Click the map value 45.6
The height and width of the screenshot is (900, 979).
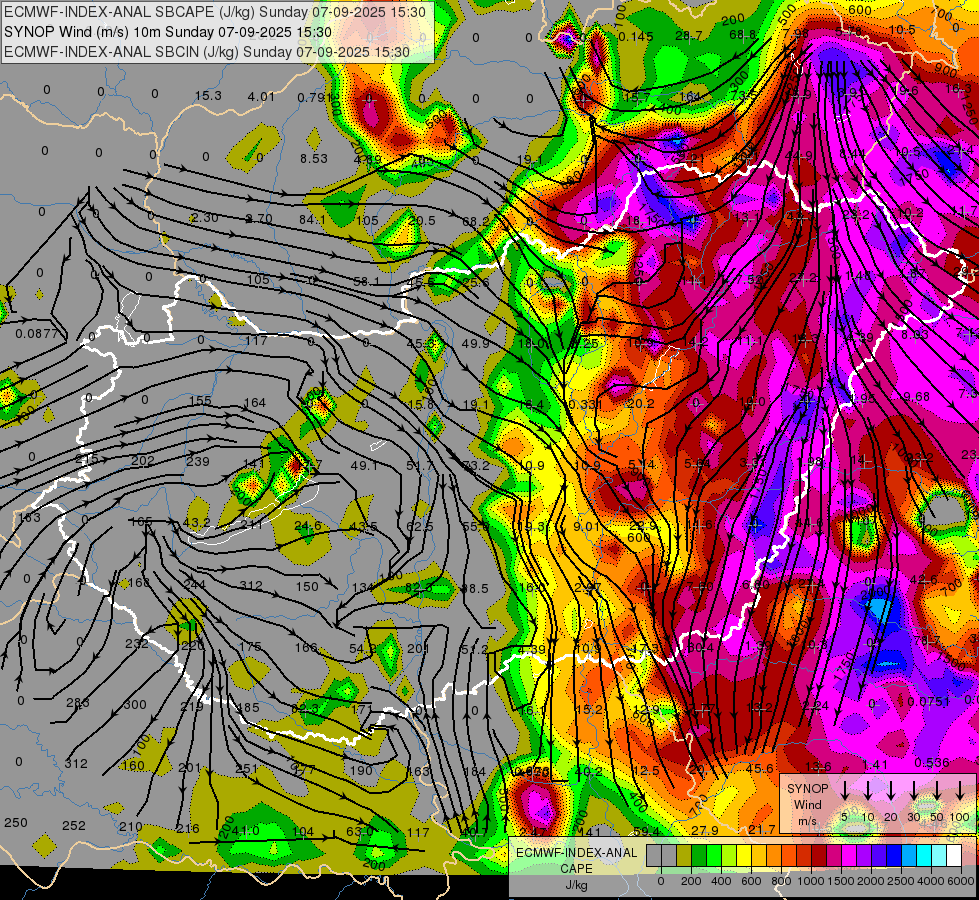pyautogui.click(x=760, y=768)
